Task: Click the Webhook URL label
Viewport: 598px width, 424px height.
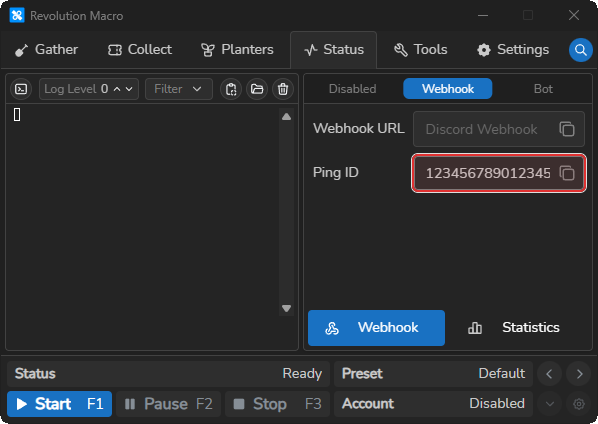Action: point(358,128)
